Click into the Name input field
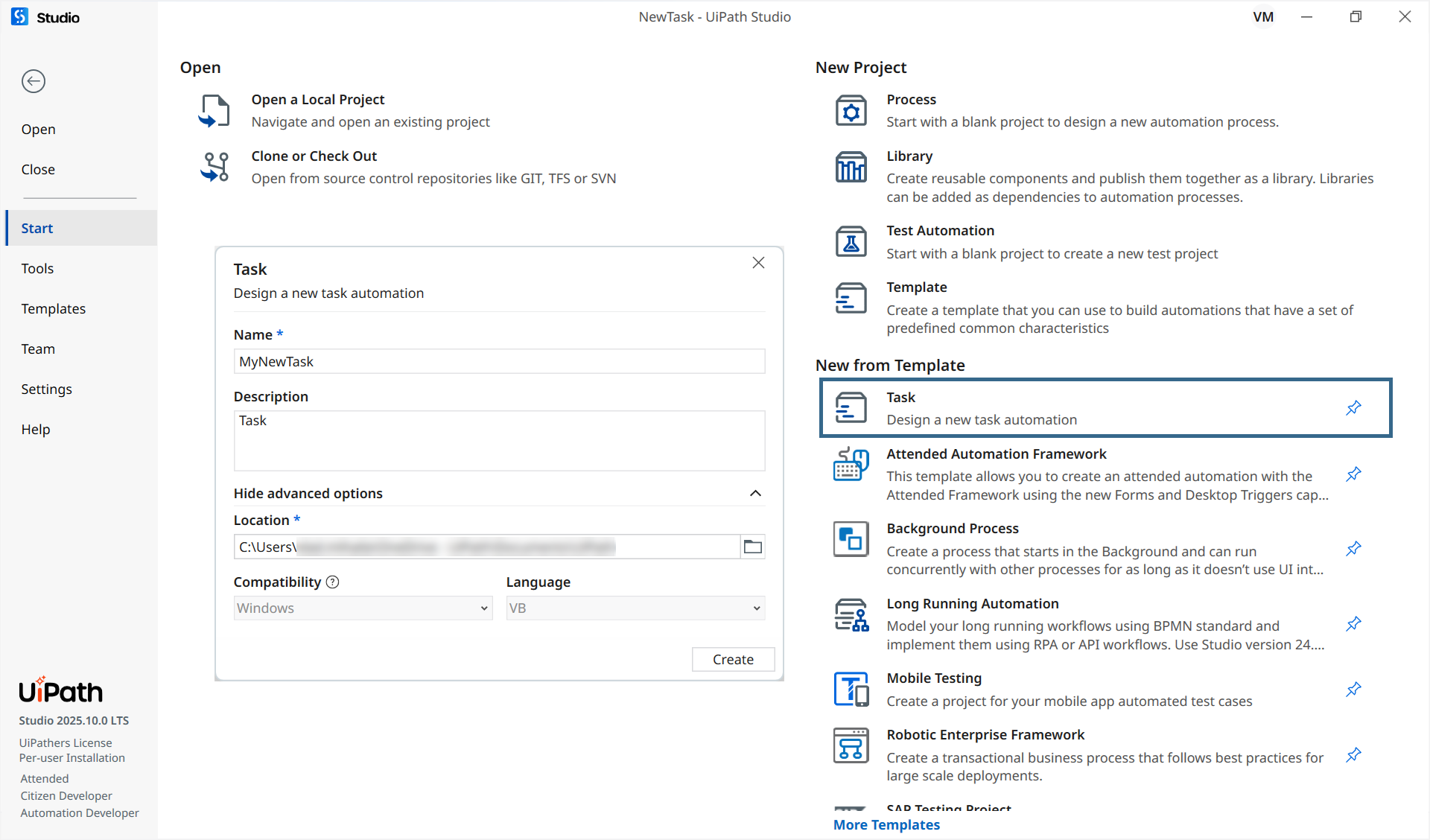The width and height of the screenshot is (1430, 840). [x=499, y=362]
